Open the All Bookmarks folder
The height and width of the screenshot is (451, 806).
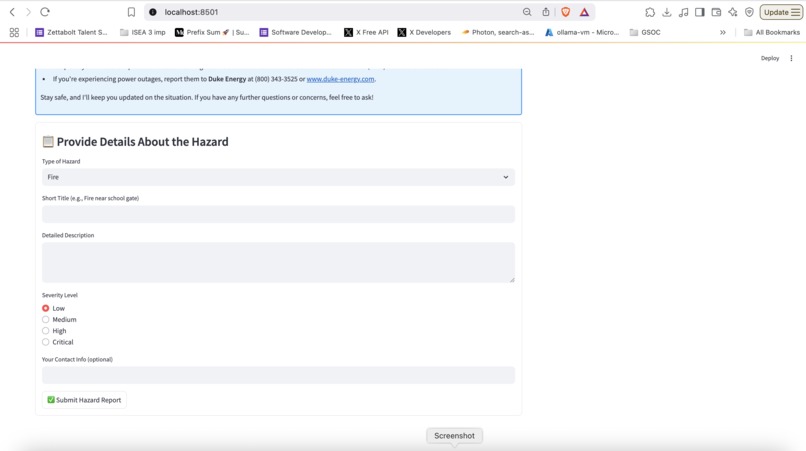click(772, 32)
